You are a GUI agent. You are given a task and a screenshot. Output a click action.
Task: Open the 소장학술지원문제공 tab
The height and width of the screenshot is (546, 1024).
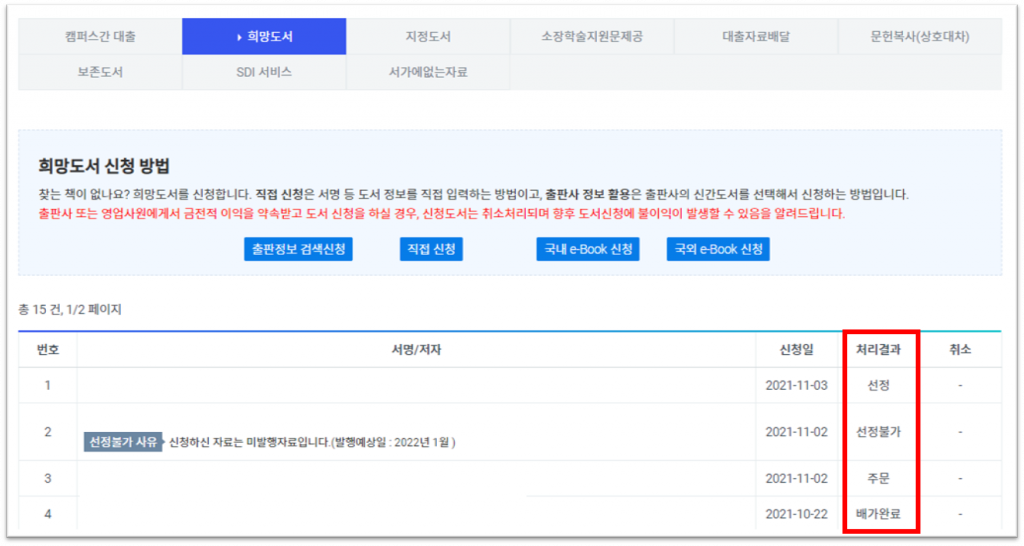pyautogui.click(x=592, y=37)
